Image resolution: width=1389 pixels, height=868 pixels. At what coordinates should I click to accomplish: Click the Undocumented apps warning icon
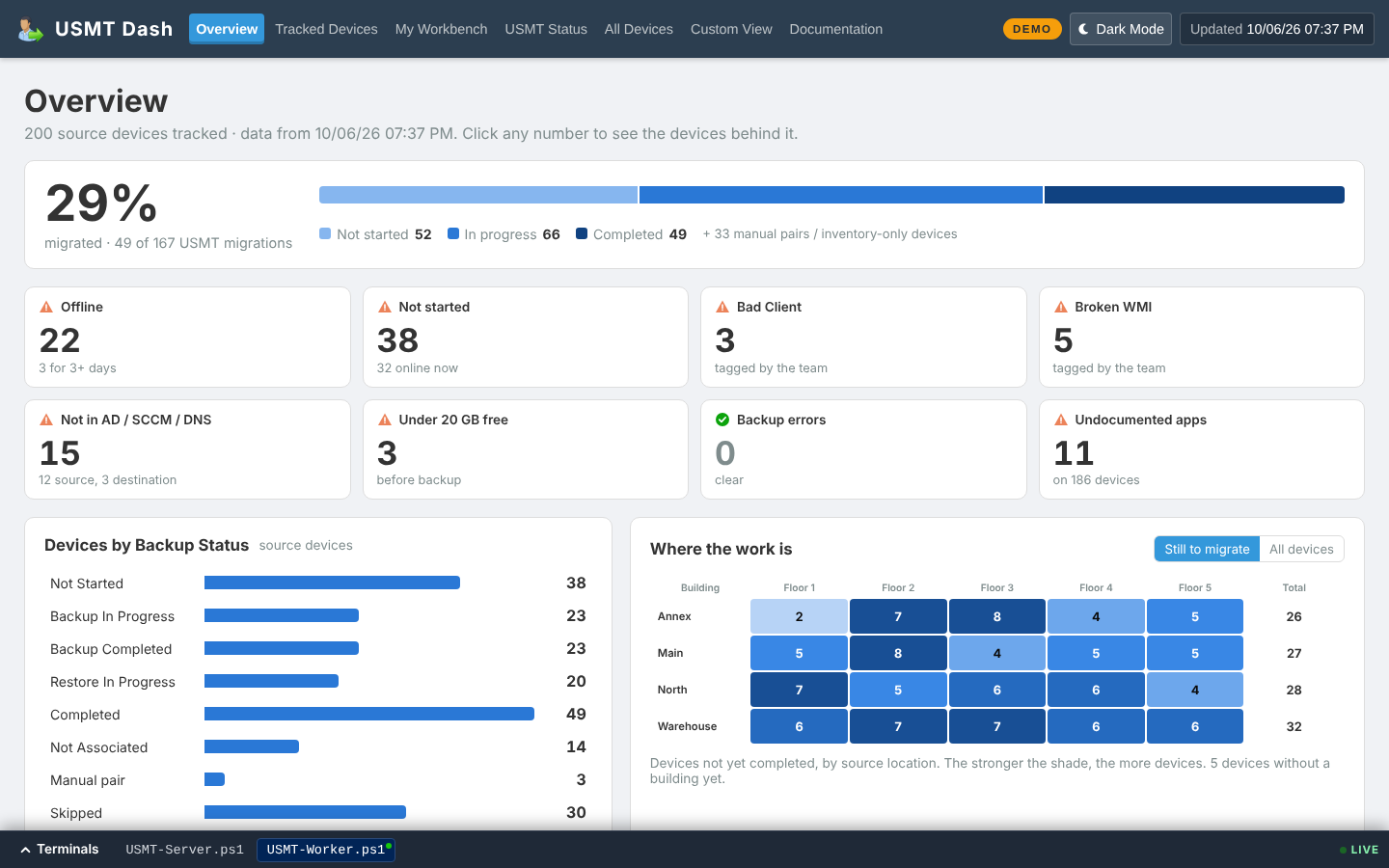click(1061, 420)
